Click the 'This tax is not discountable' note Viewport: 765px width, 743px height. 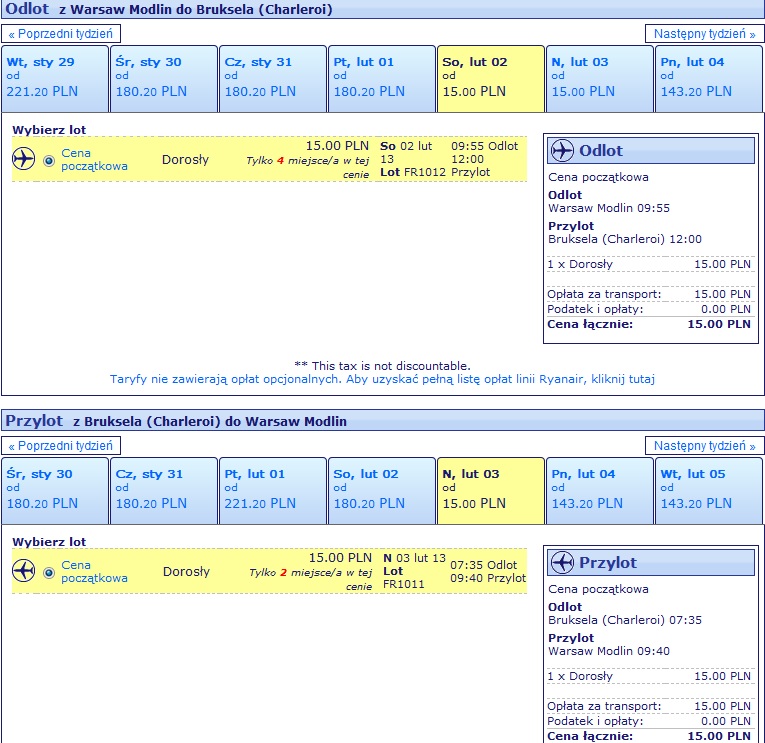click(x=382, y=366)
